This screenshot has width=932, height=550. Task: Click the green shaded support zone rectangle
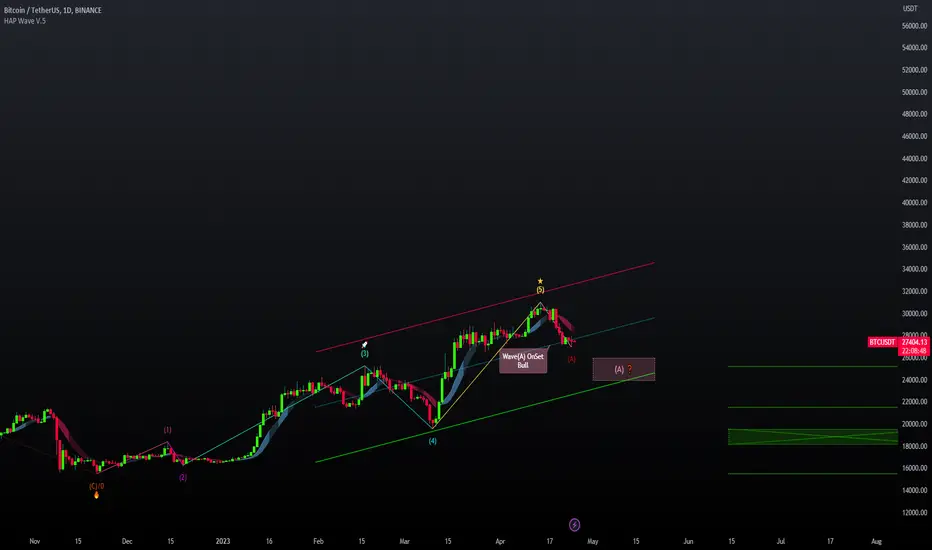[x=813, y=436]
